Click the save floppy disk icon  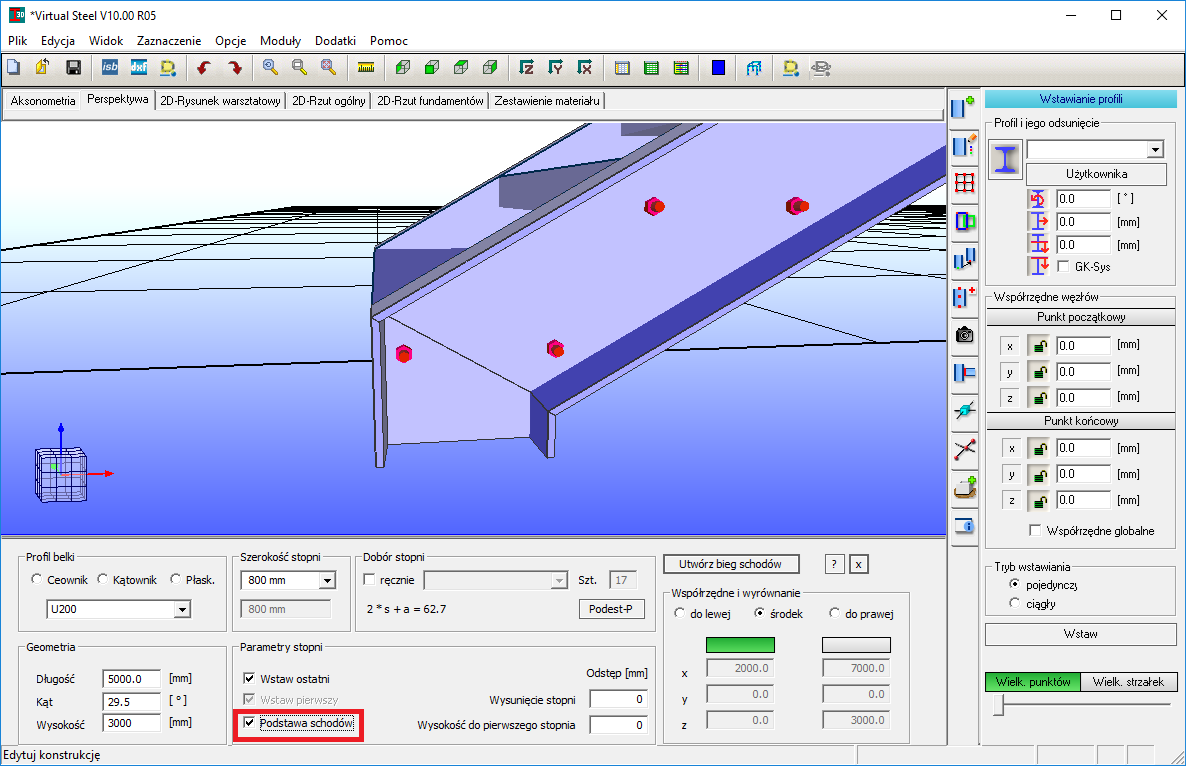[x=73, y=68]
